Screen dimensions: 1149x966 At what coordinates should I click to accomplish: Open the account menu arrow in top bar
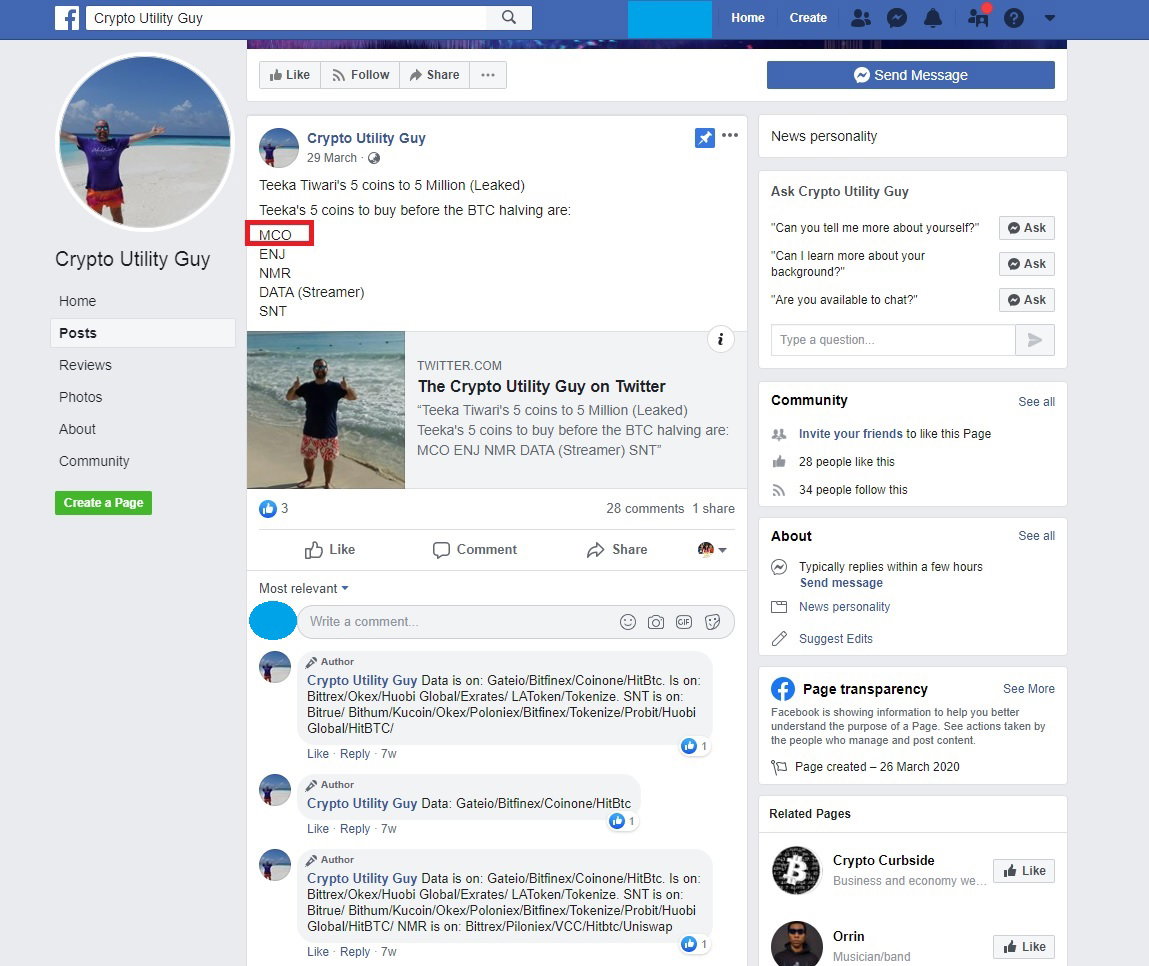pos(1049,18)
